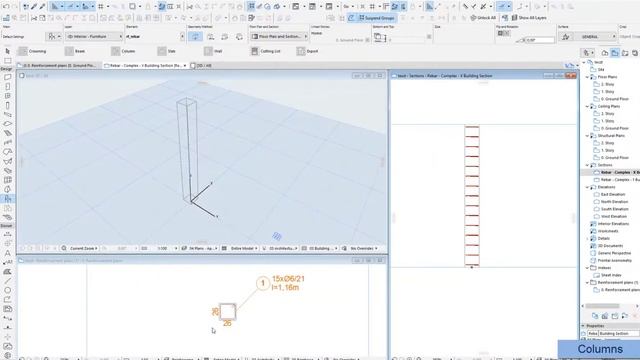
Task: Open the Default Settings dropdown
Action: pos(54,37)
